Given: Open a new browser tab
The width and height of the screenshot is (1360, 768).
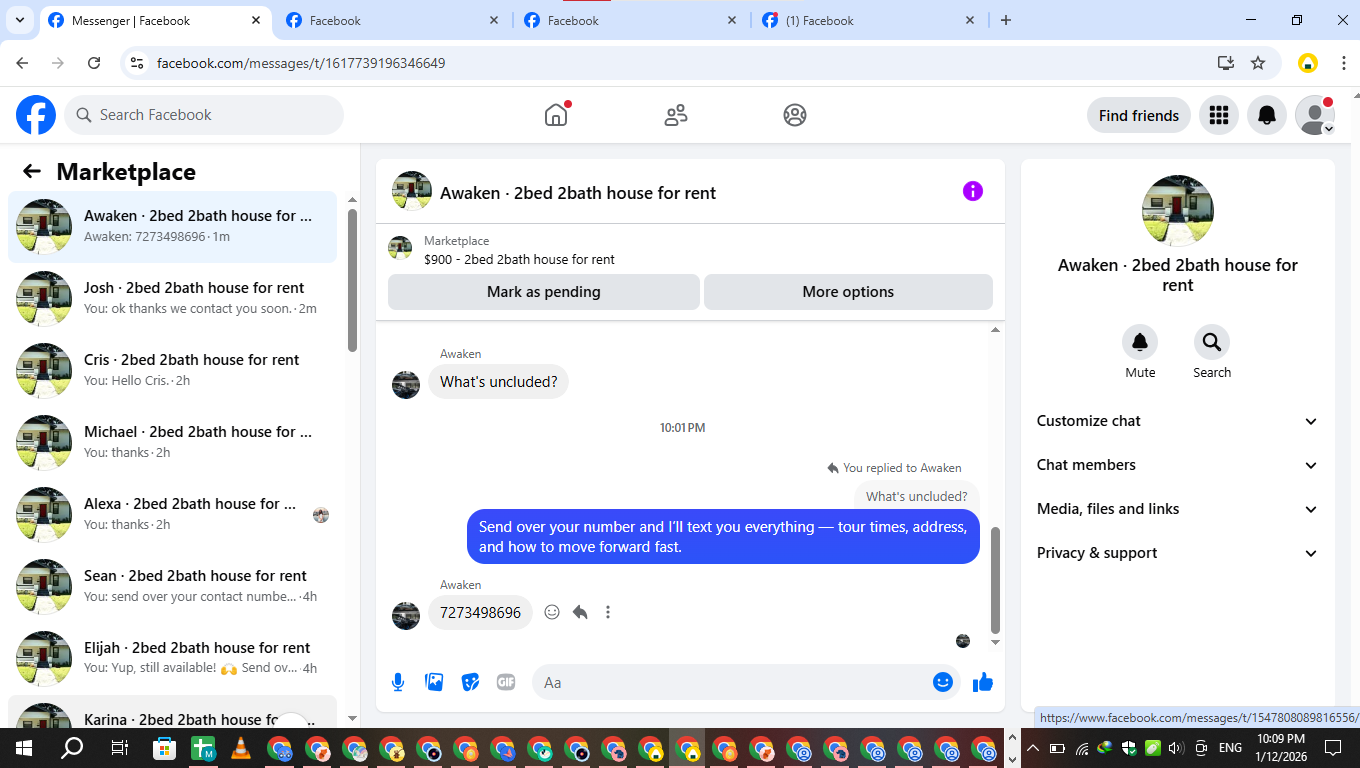Looking at the screenshot, I should [x=1006, y=20].
